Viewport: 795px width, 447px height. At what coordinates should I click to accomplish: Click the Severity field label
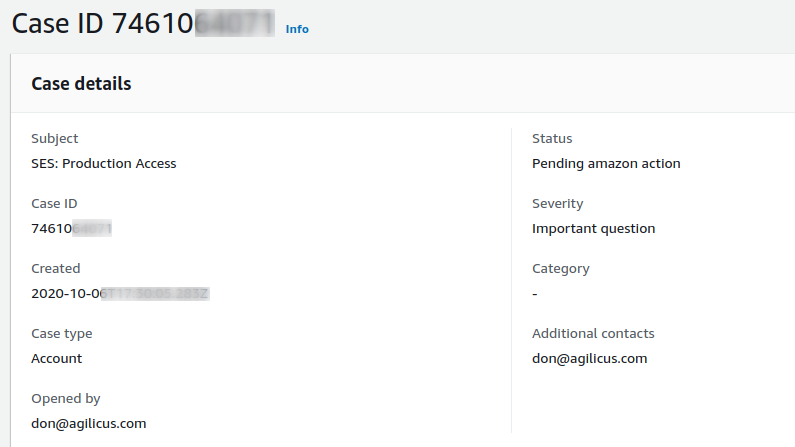[558, 204]
